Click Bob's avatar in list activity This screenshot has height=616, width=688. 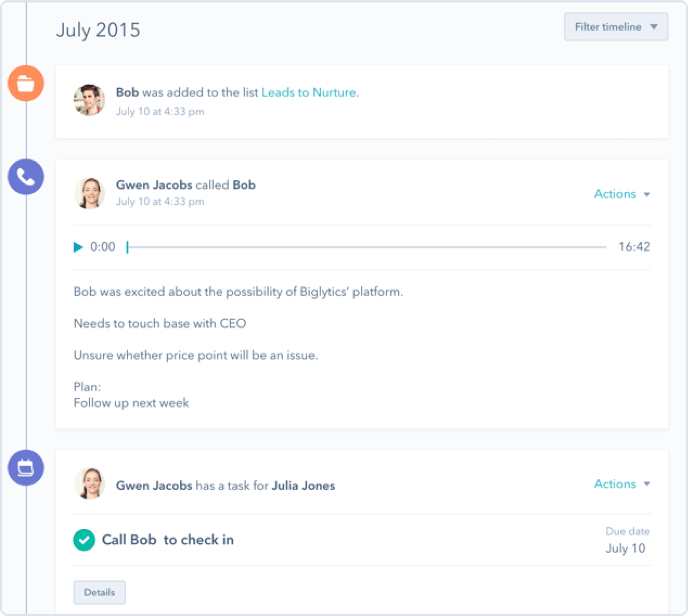[x=89, y=100]
